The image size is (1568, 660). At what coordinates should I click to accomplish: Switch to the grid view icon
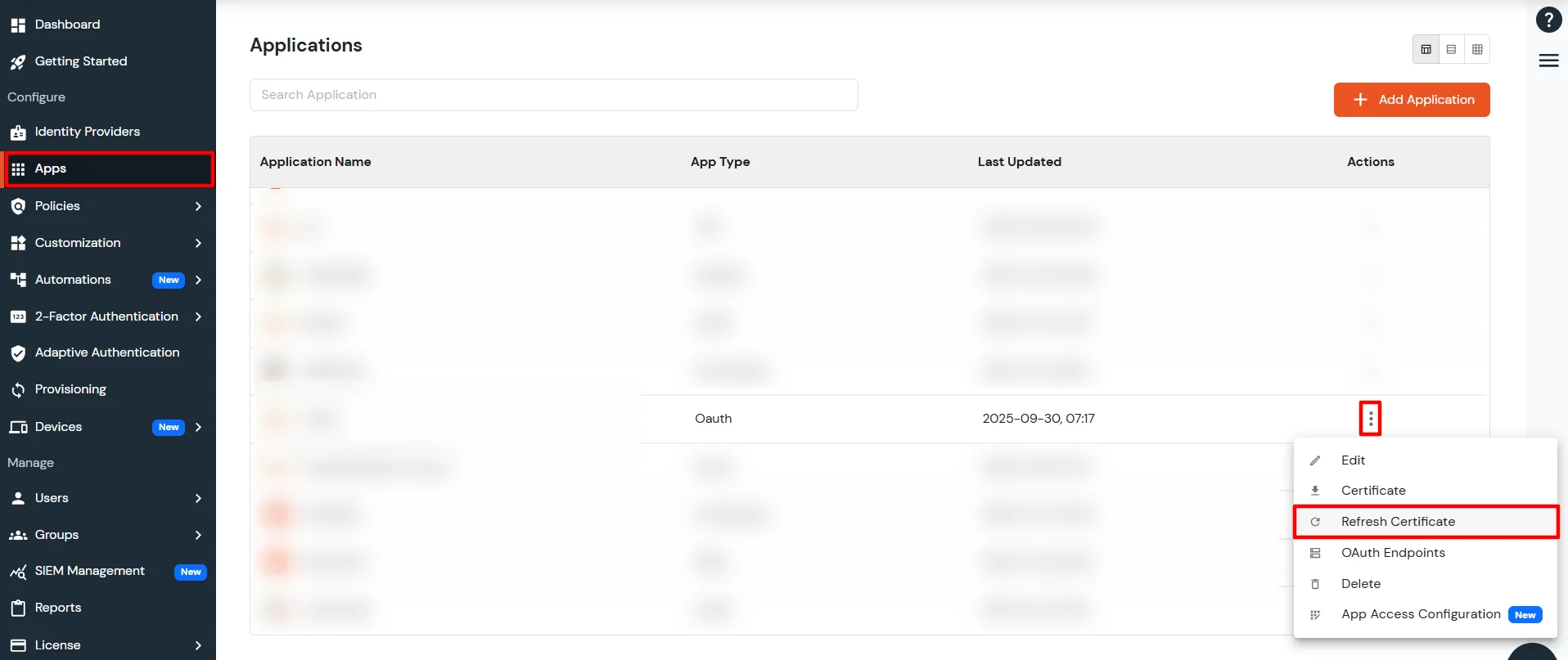[1477, 49]
